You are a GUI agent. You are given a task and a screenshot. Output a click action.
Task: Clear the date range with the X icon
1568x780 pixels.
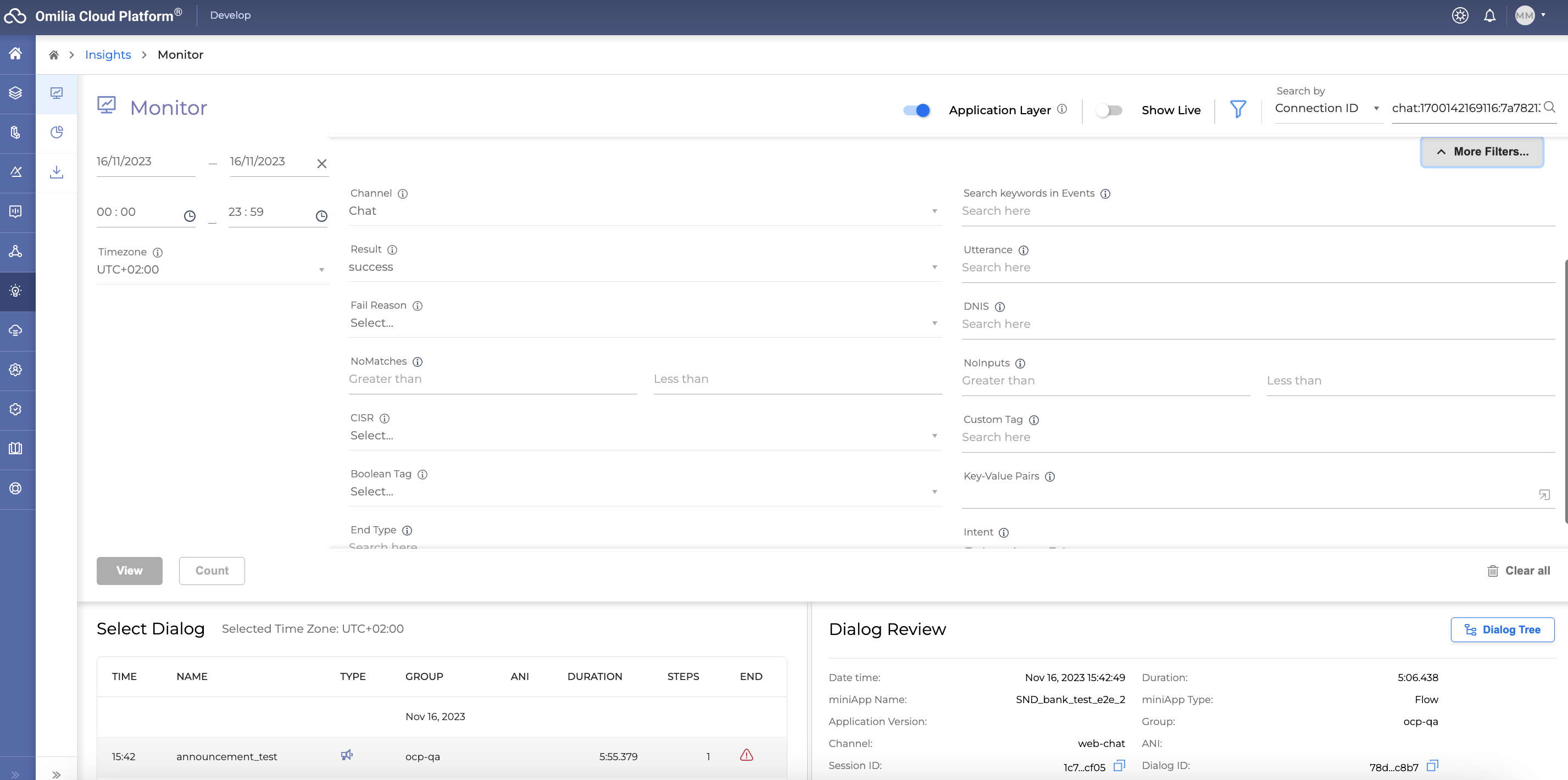pos(322,164)
